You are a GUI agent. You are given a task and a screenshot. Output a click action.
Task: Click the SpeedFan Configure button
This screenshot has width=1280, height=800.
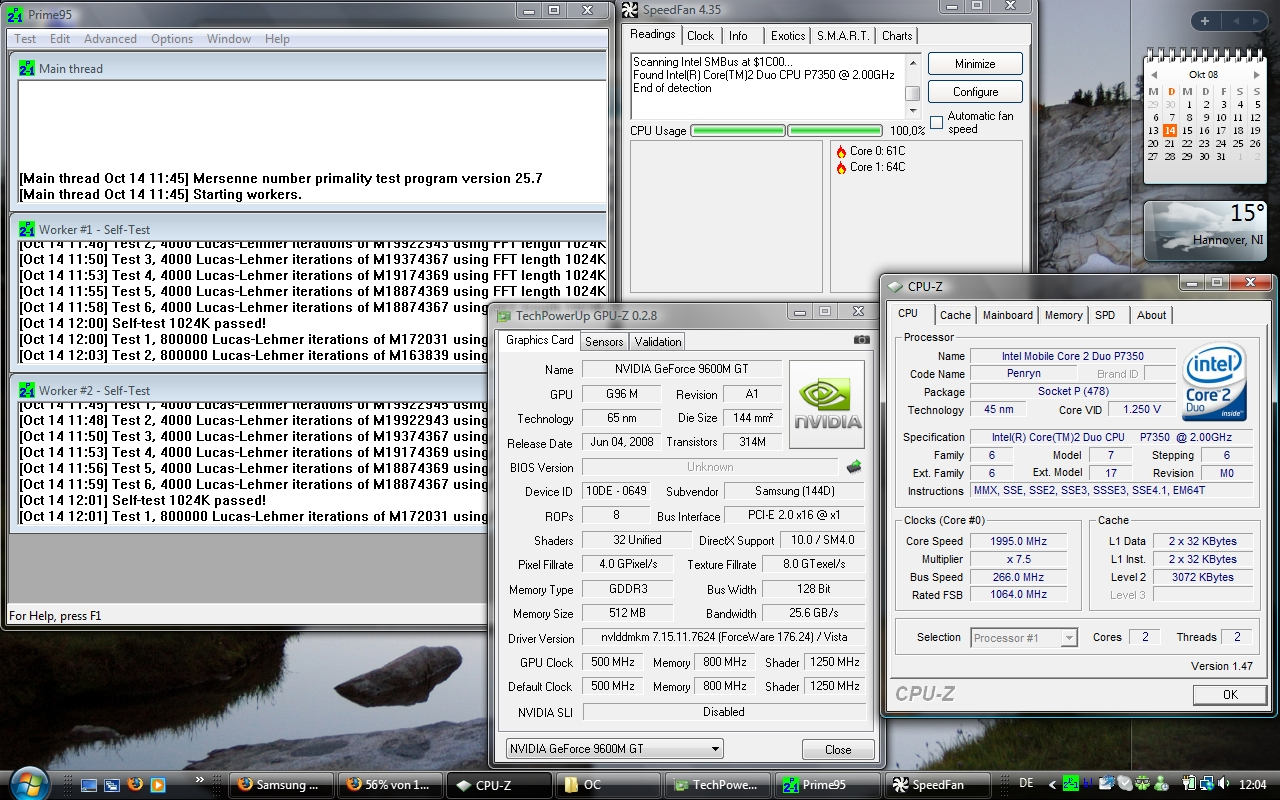click(x=975, y=92)
